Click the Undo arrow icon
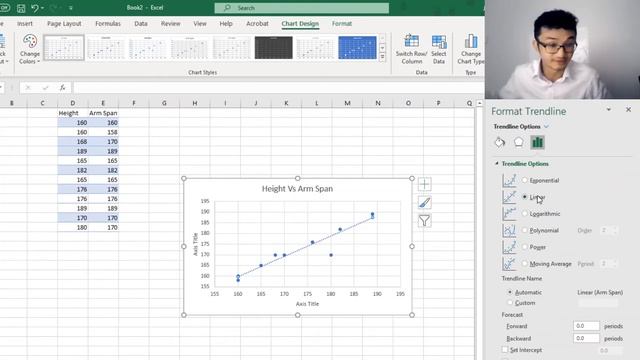The width and height of the screenshot is (640, 360). [35, 8]
